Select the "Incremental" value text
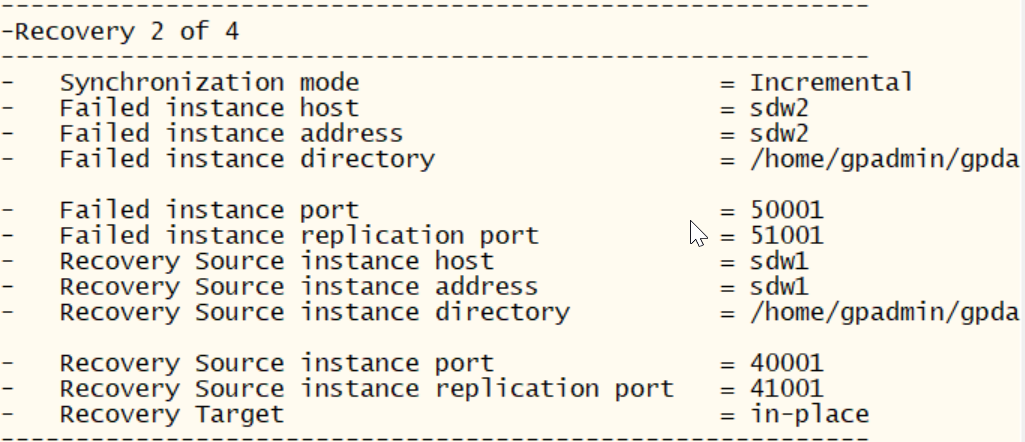The image size is (1025, 442). [831, 82]
